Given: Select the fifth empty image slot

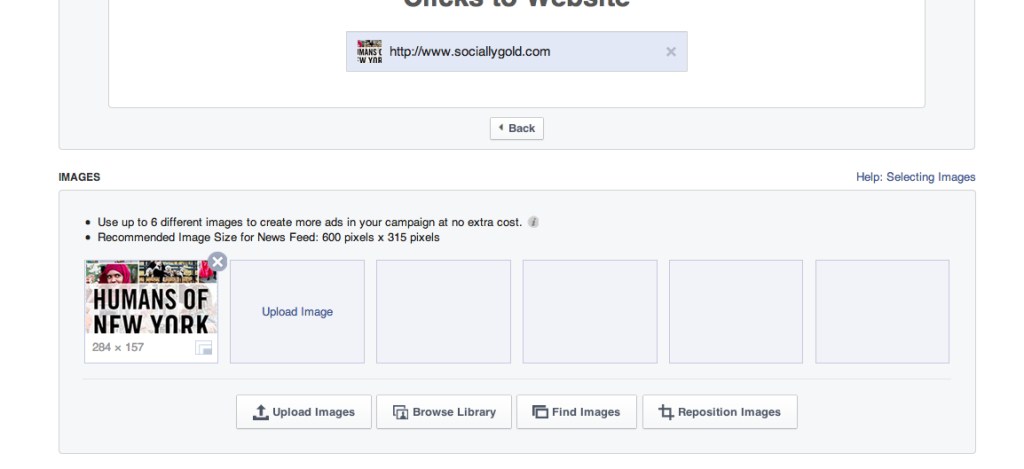Looking at the screenshot, I should pos(736,312).
